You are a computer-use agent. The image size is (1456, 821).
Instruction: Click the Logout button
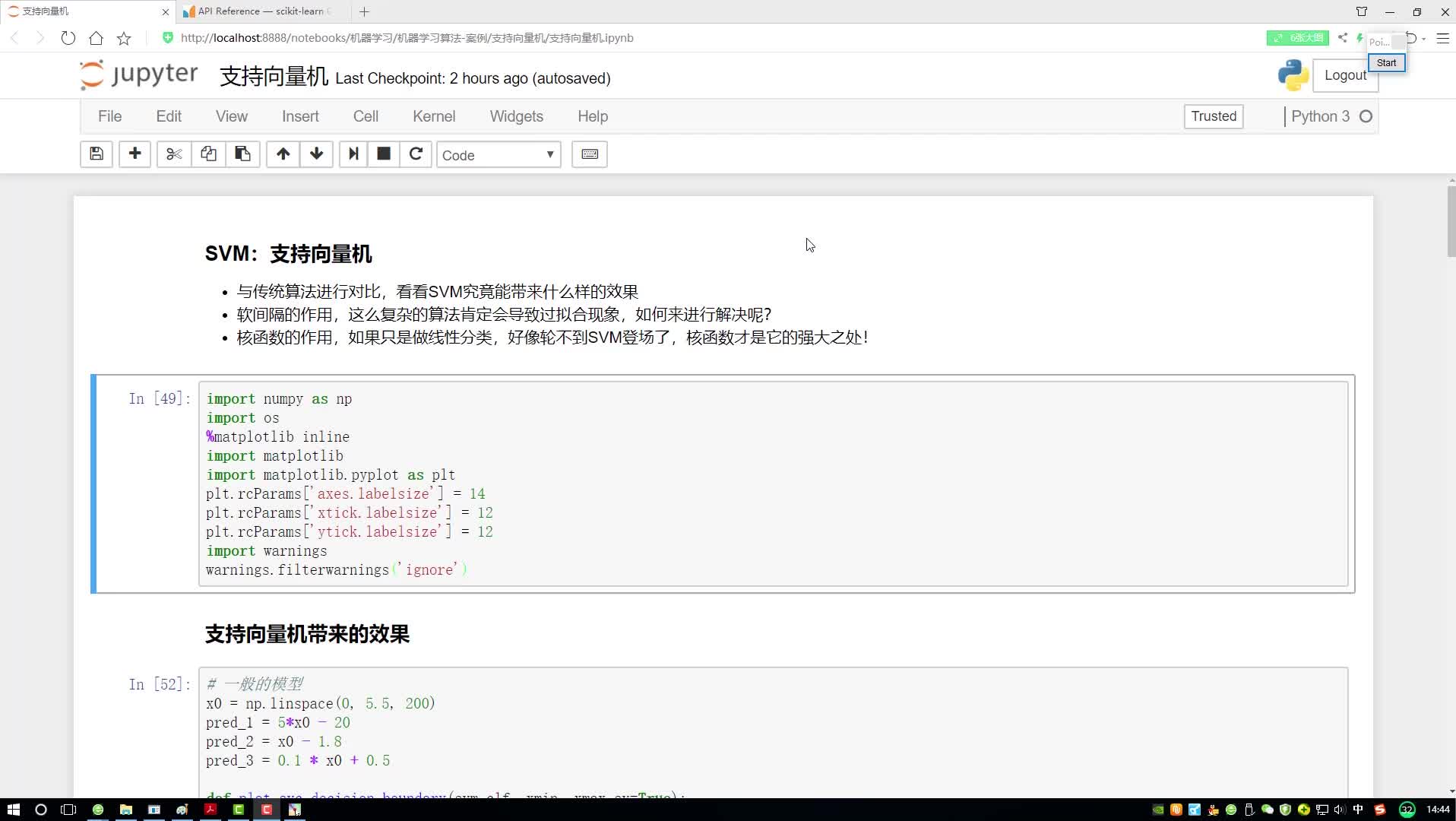1345,75
